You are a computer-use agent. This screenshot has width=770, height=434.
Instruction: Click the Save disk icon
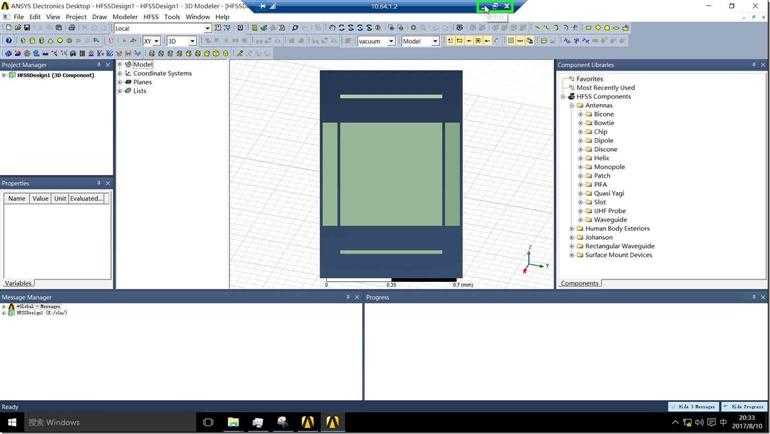tap(27, 28)
